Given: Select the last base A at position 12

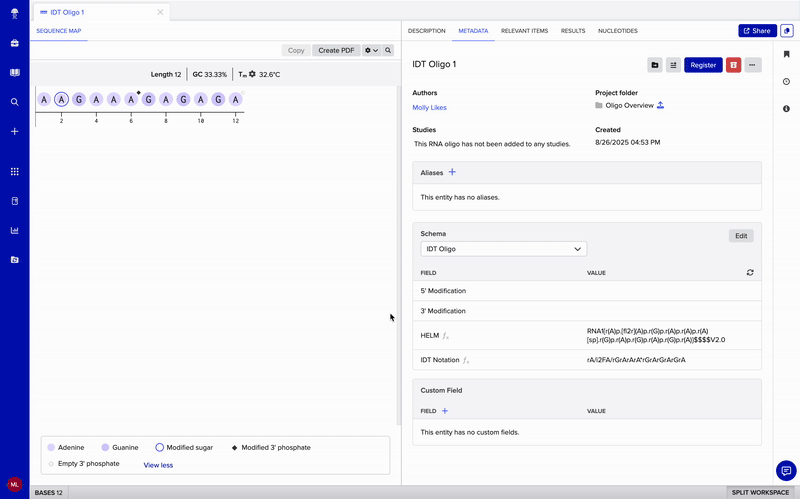Looking at the screenshot, I should [x=235, y=99].
